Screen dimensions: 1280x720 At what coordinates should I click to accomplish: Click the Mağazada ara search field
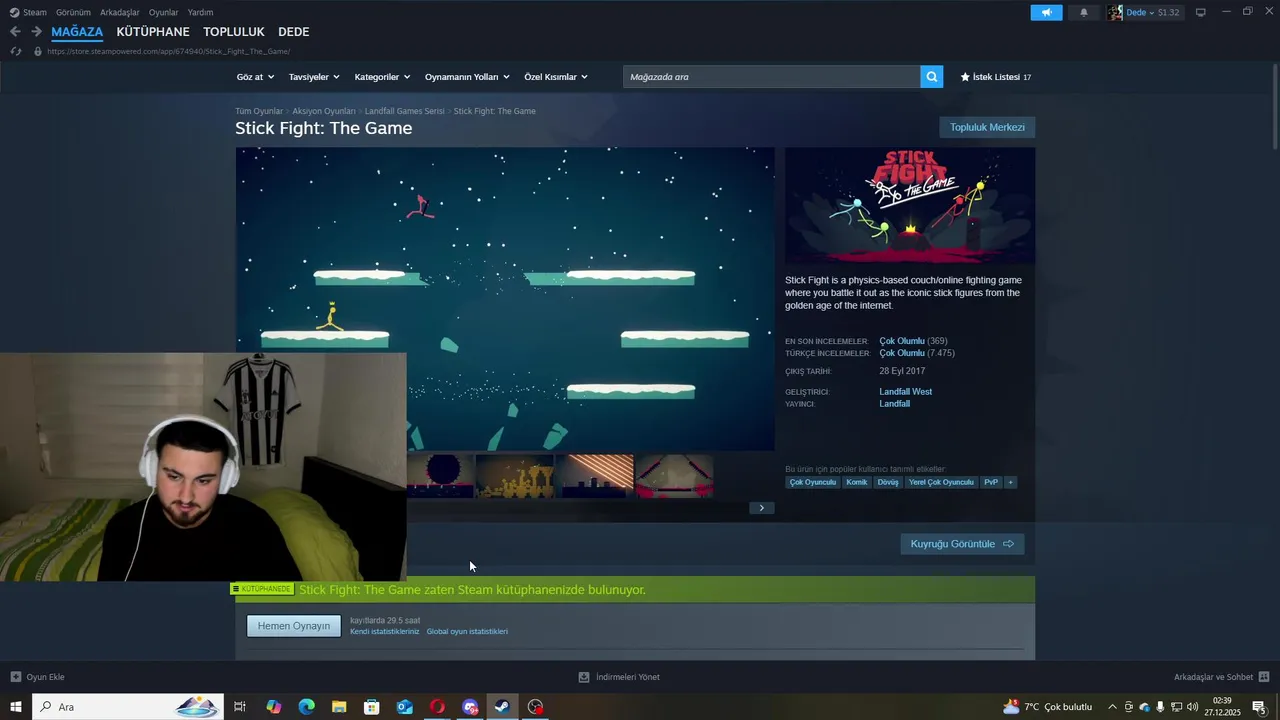772,77
